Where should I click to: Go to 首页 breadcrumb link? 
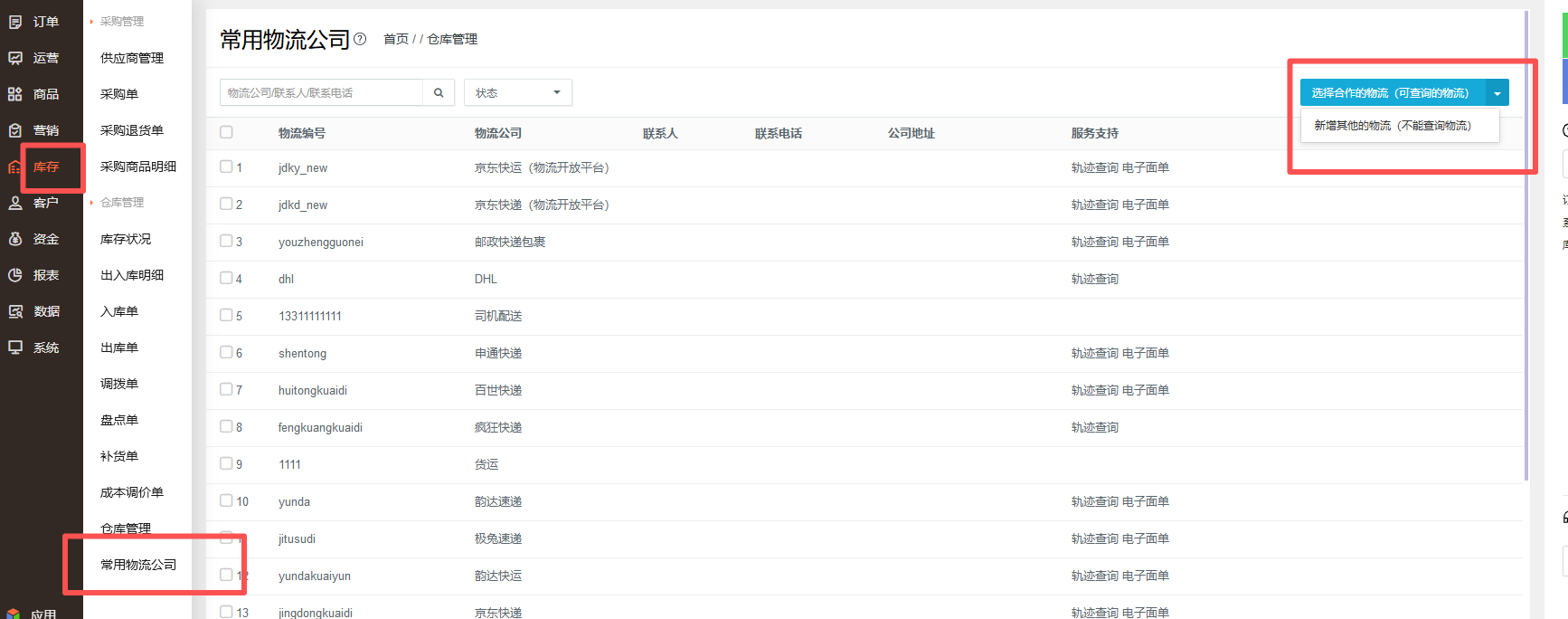point(396,39)
